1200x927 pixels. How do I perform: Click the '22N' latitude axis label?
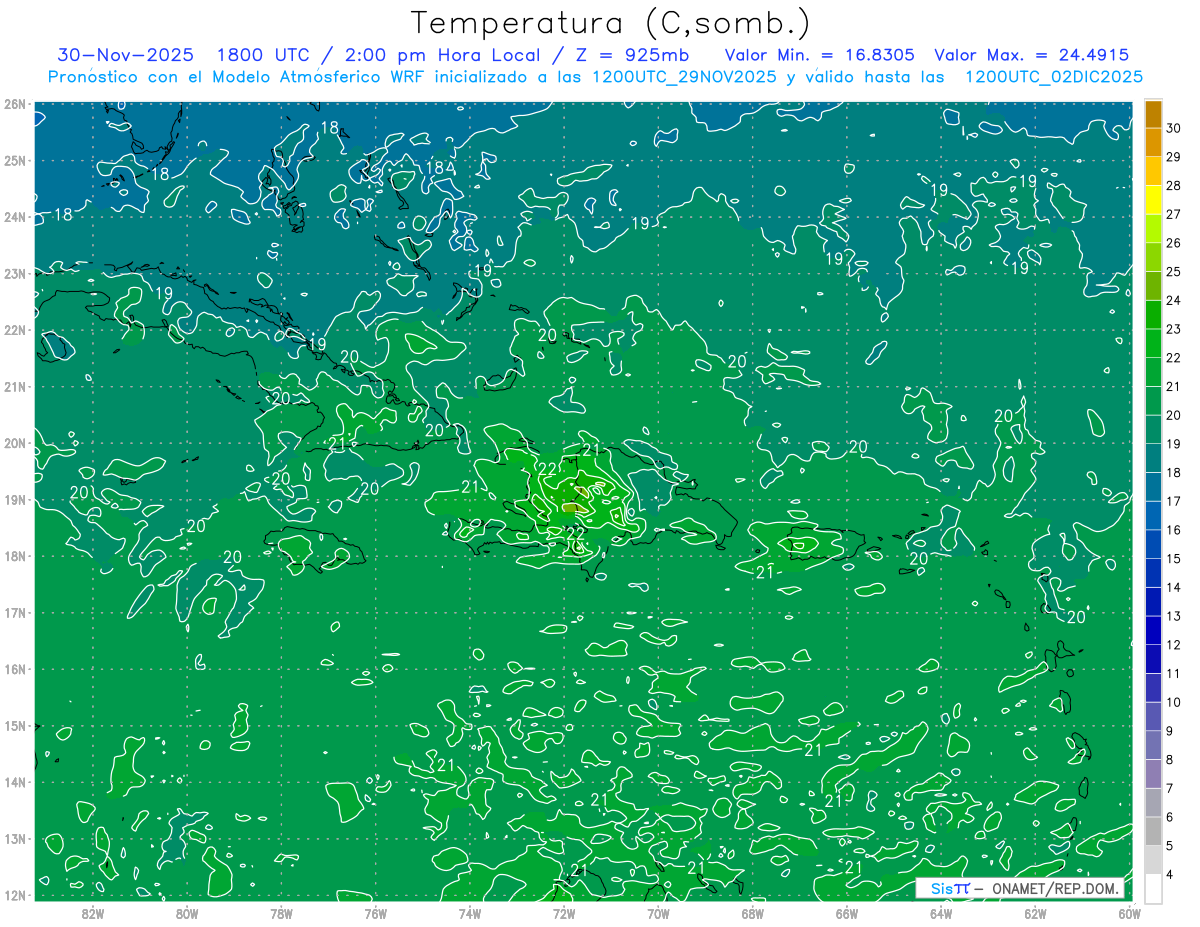tap(14, 330)
